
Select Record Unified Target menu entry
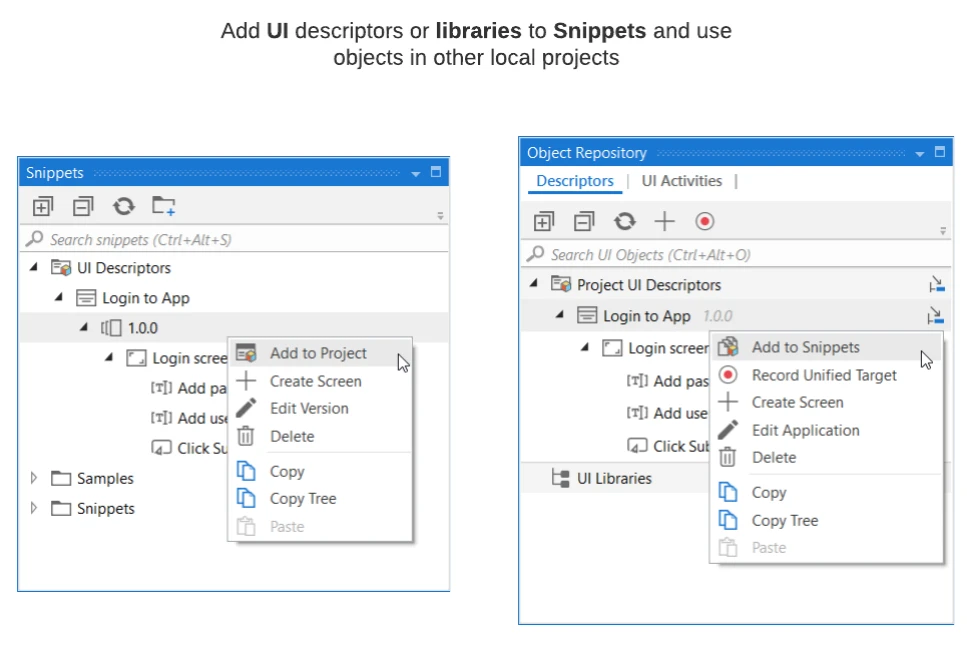pyautogui.click(x=826, y=375)
